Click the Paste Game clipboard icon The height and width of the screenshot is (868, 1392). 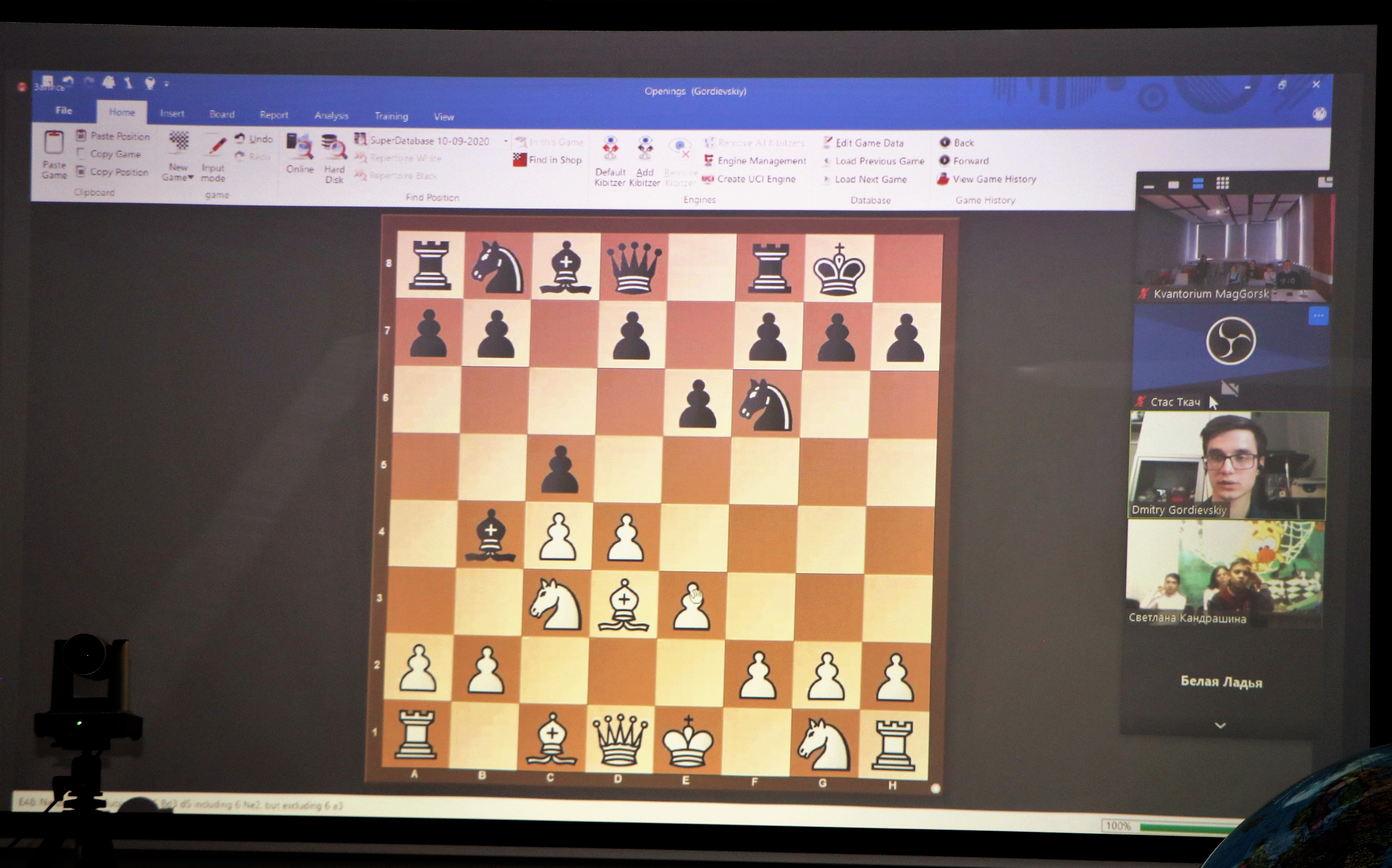pos(54,142)
